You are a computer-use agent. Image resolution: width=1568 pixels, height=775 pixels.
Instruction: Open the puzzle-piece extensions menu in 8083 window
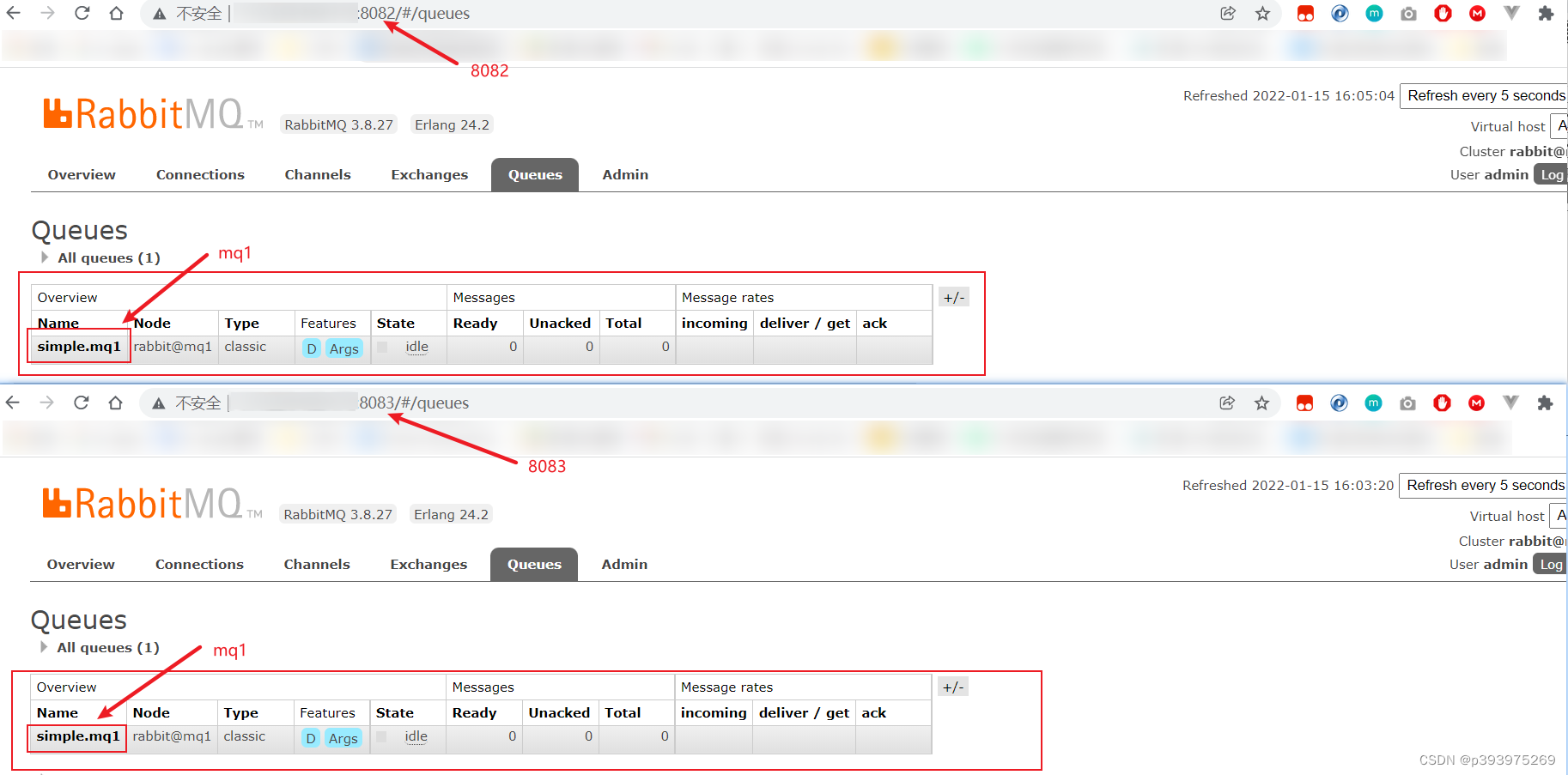click(1545, 403)
